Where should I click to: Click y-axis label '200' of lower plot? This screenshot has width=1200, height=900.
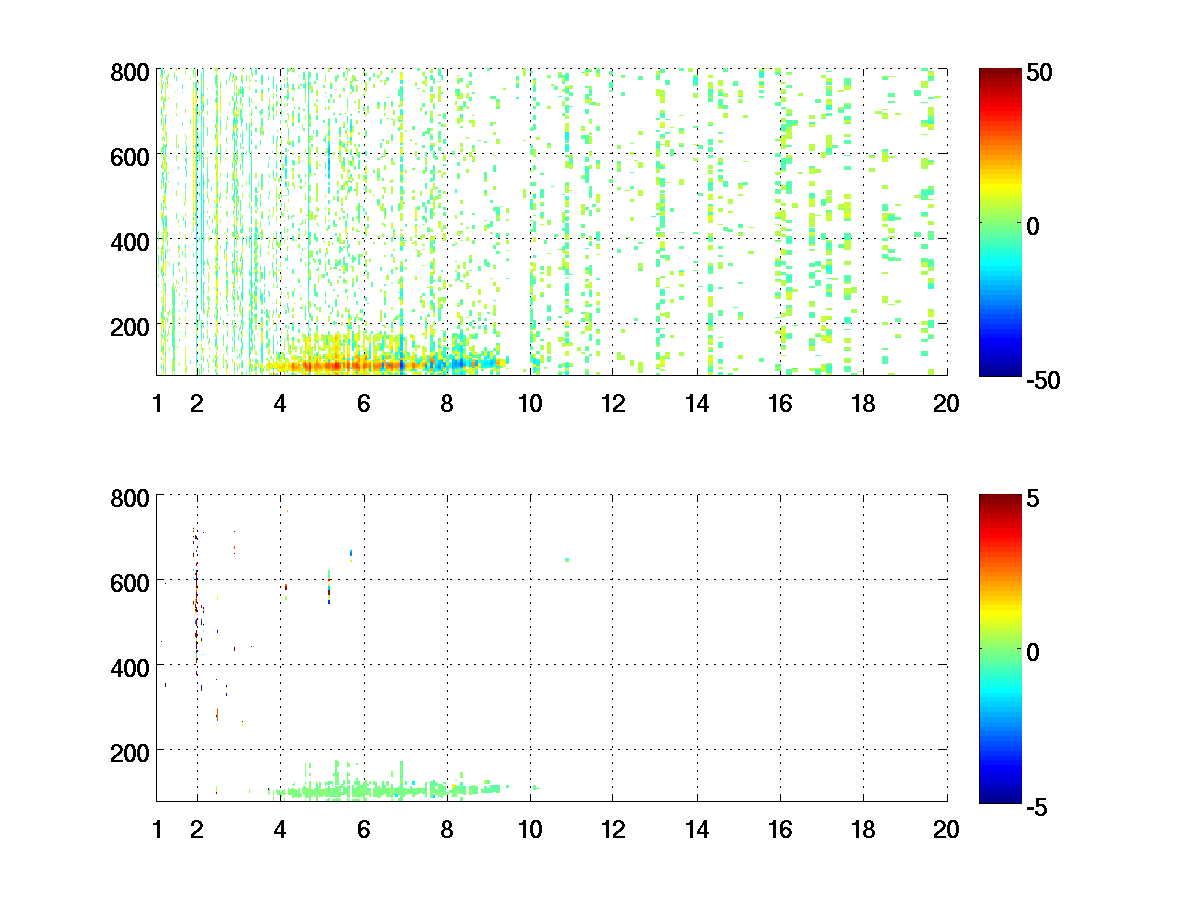[131, 751]
